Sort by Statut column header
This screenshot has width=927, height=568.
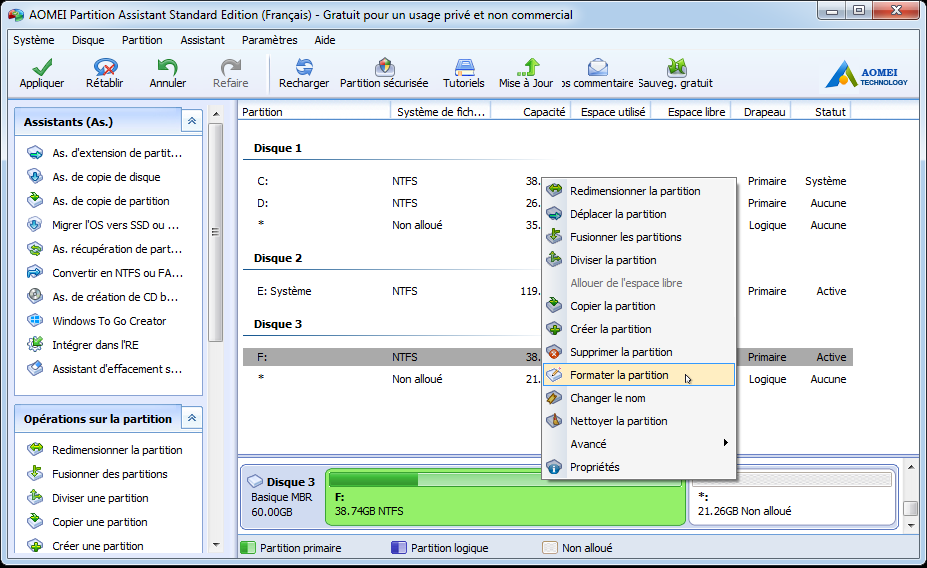[822, 112]
